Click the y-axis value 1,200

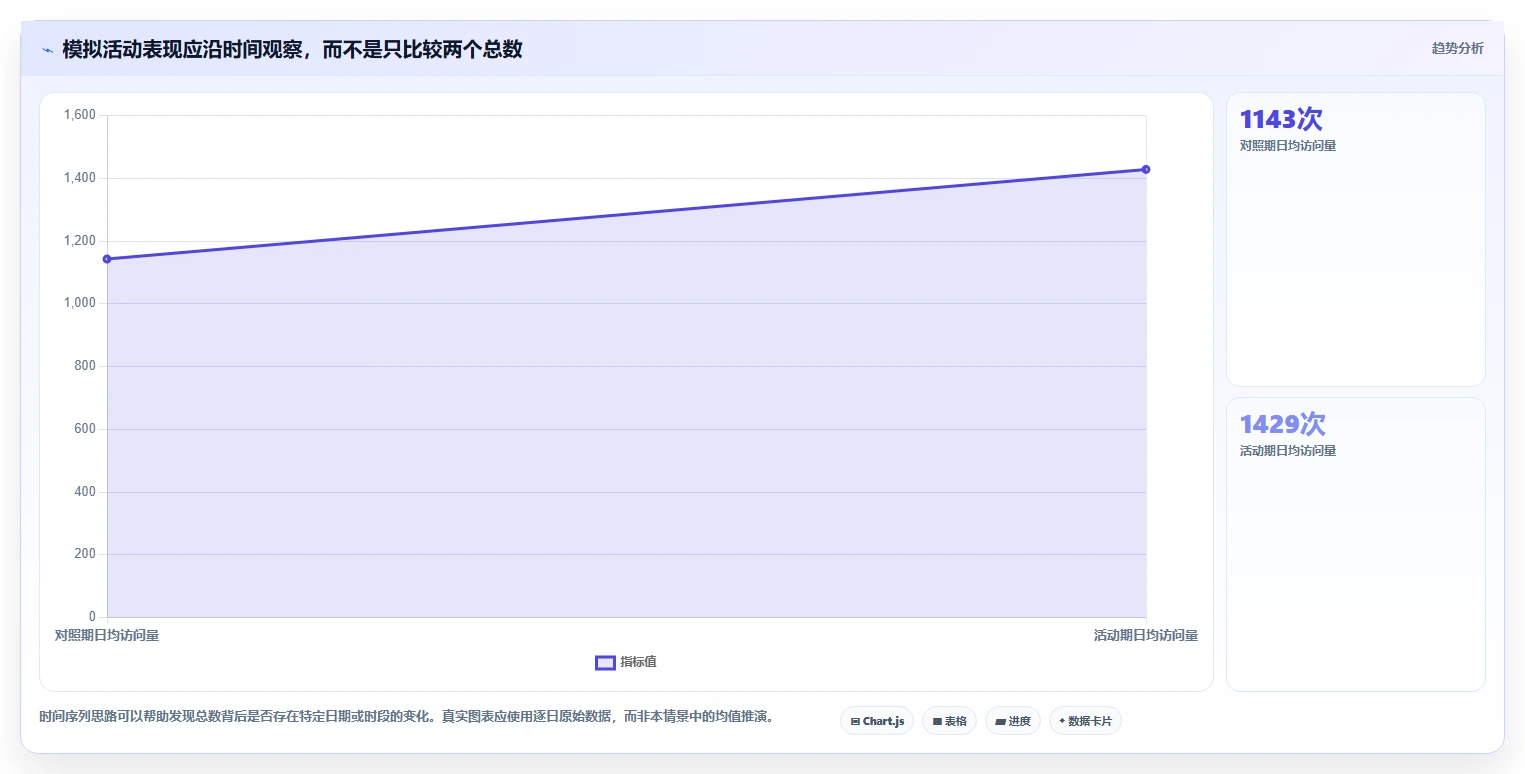pos(79,241)
